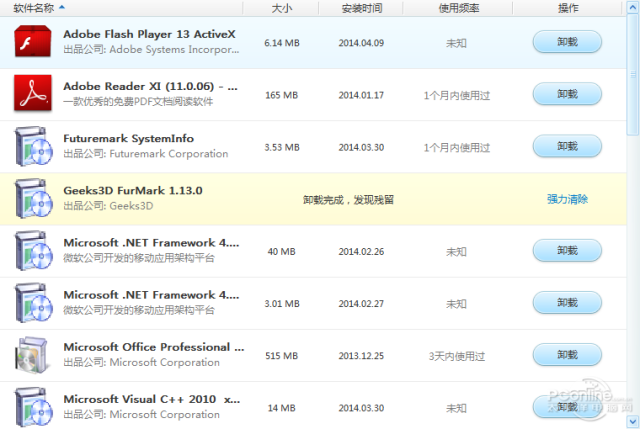640x429 pixels.
Task: Click the 14 MB size cell
Action: tap(282, 408)
